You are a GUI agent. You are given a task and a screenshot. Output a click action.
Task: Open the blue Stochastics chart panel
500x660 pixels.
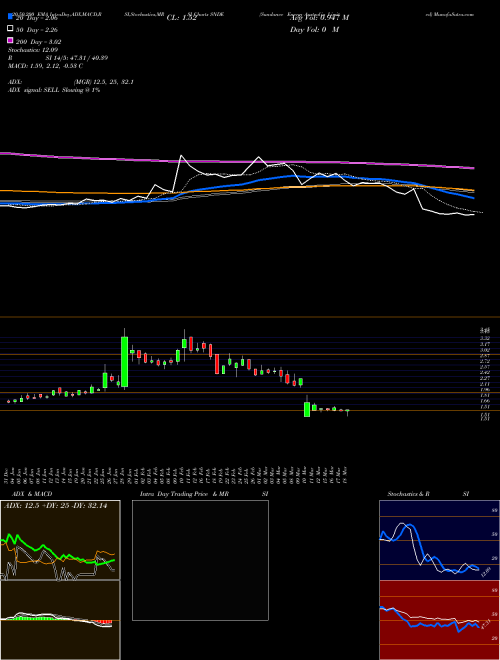tap(439, 540)
